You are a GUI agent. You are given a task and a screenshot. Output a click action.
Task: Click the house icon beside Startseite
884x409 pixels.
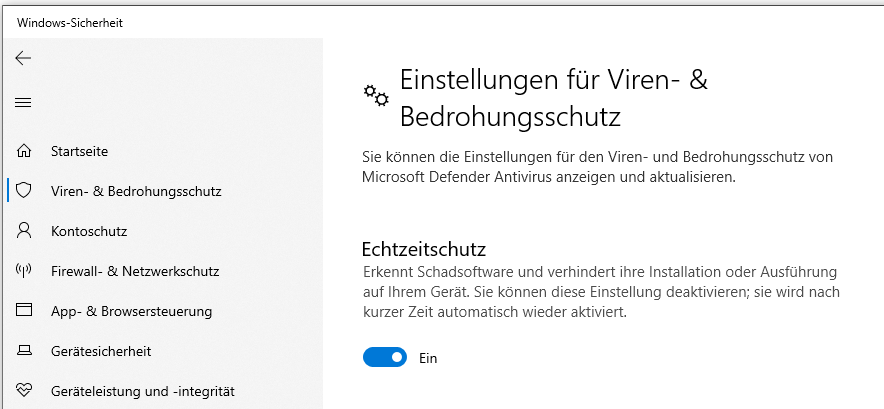[24, 151]
